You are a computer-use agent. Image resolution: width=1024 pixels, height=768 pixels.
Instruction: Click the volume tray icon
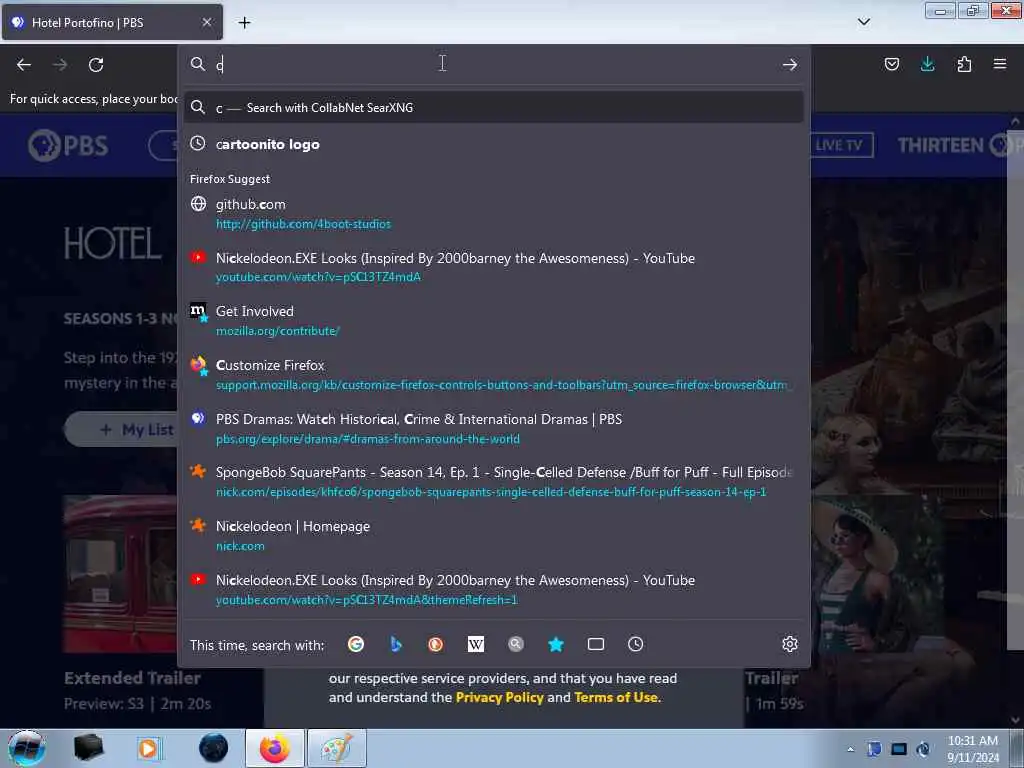[923, 749]
